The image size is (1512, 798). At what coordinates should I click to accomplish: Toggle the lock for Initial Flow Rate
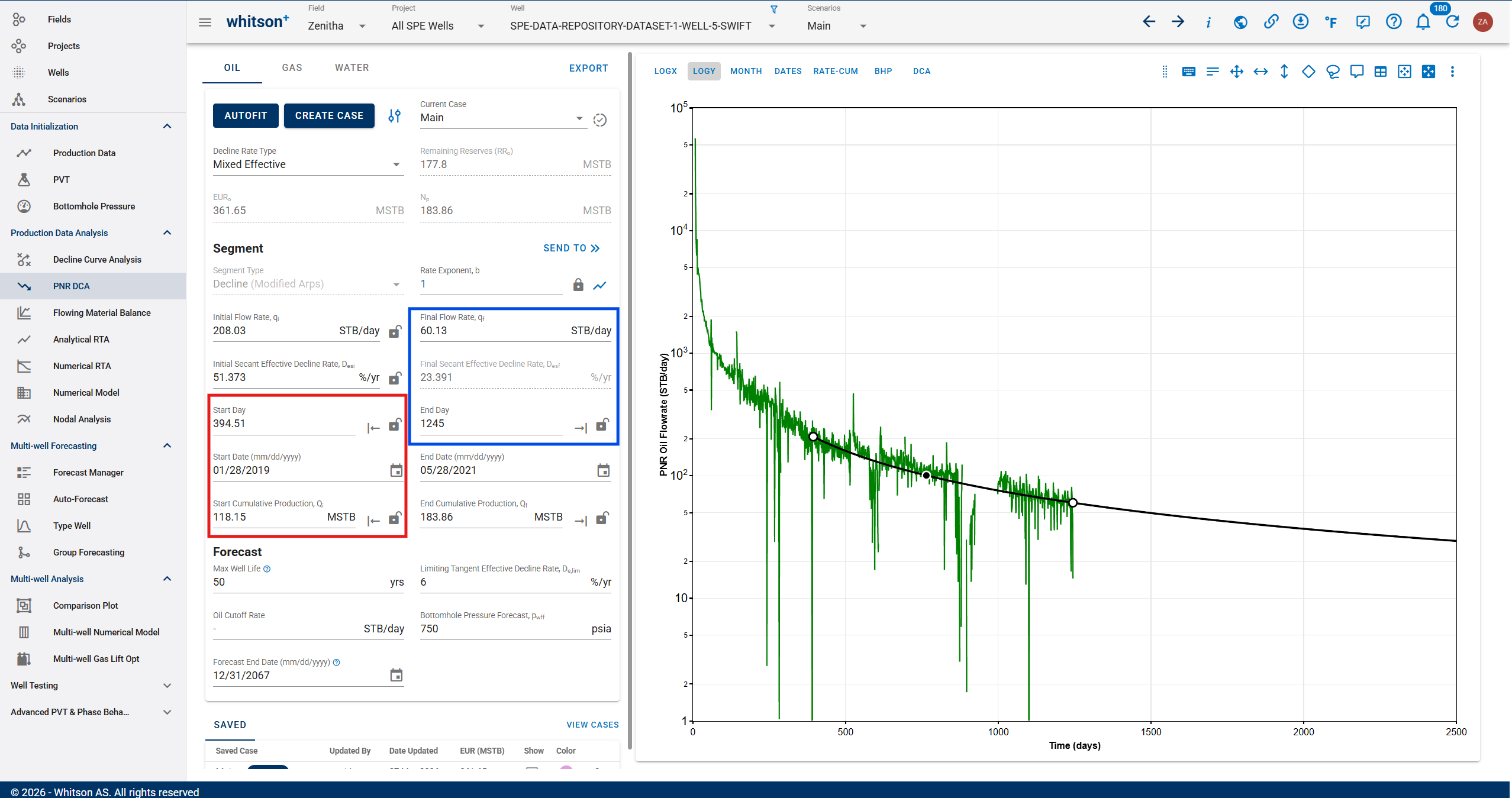click(395, 331)
